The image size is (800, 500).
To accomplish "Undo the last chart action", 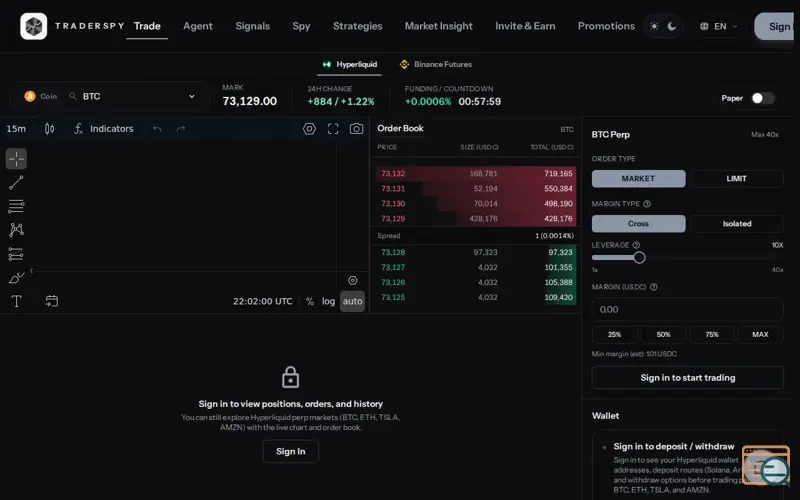I will [157, 129].
